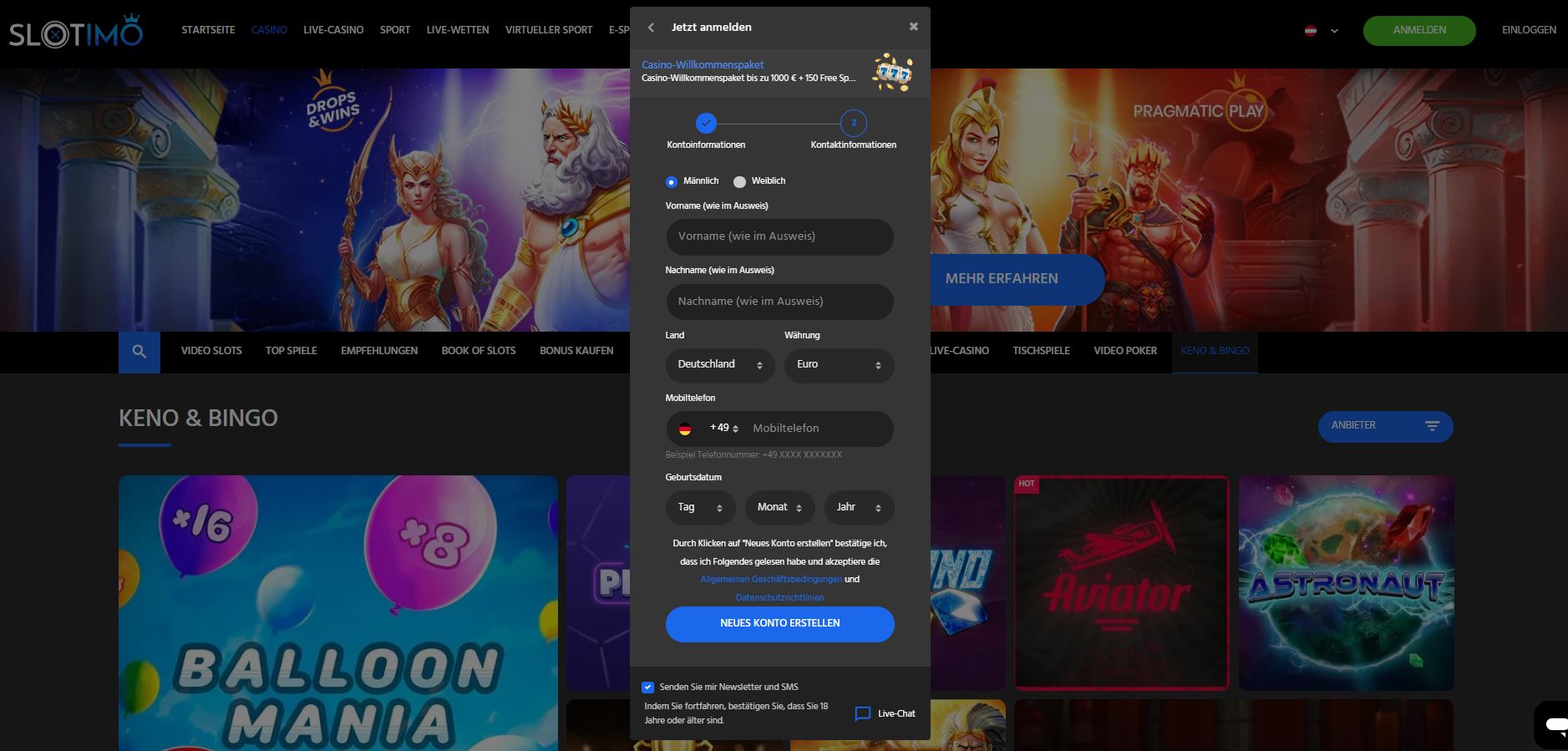
Task: Open the Datenschutzrichtlinien link
Action: click(779, 598)
